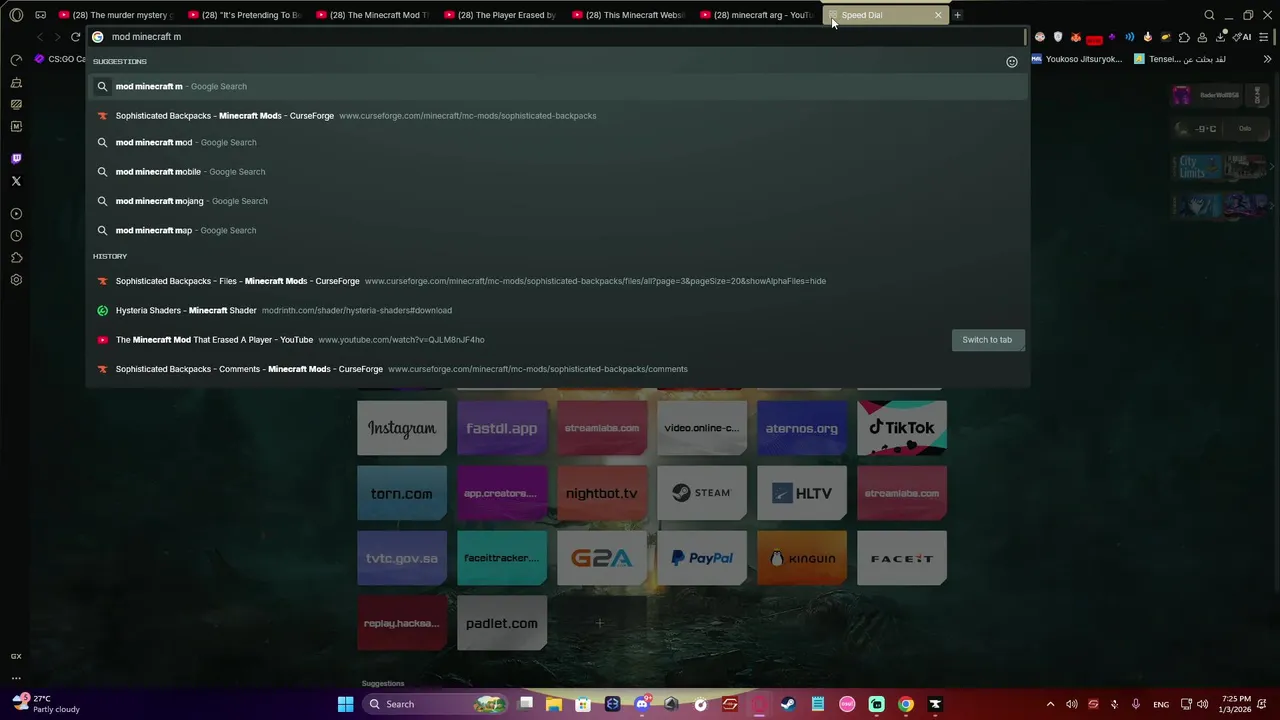Open Hysteria Shaders history entry

point(557,310)
